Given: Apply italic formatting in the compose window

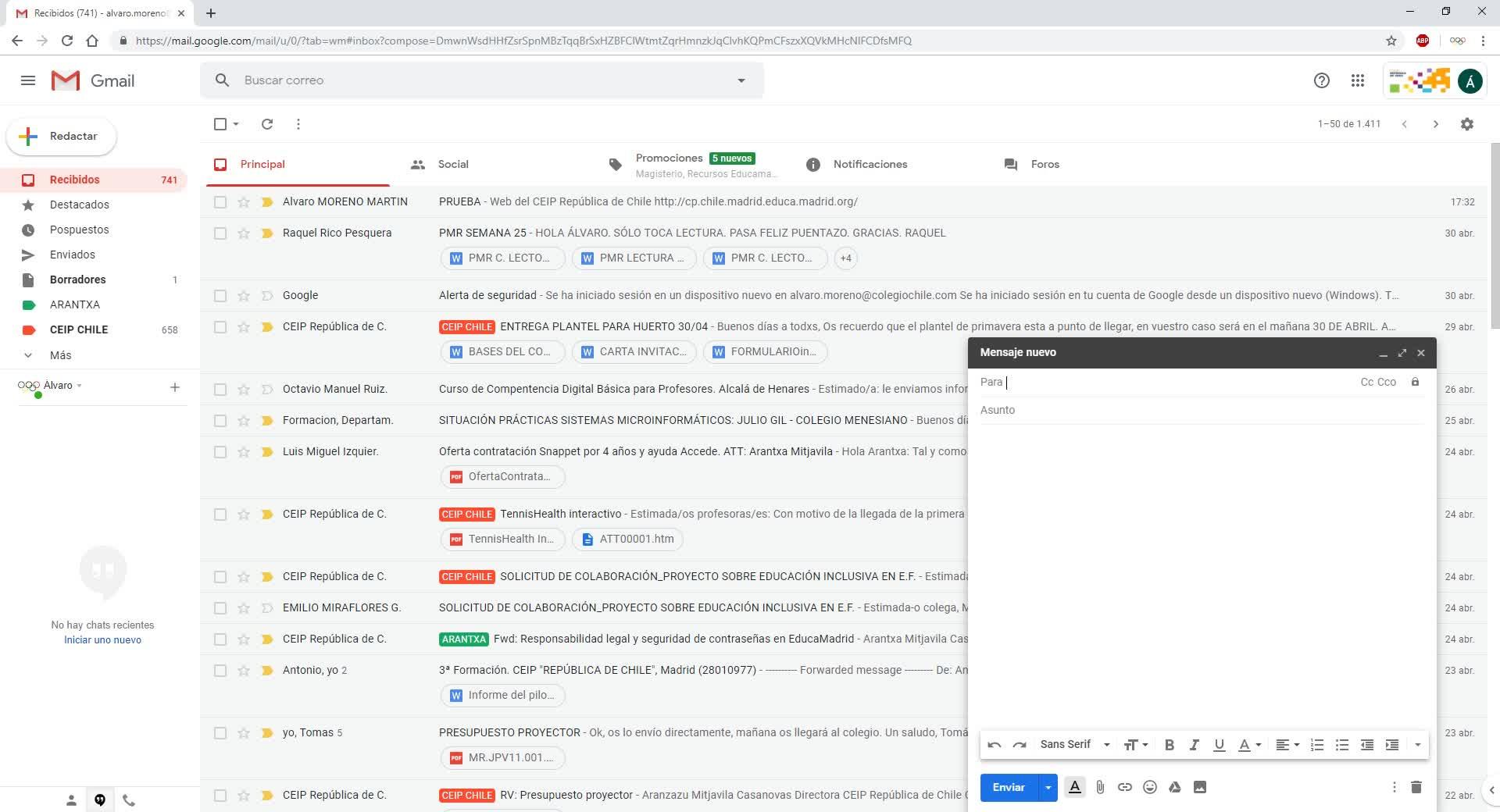Looking at the screenshot, I should coord(1194,745).
